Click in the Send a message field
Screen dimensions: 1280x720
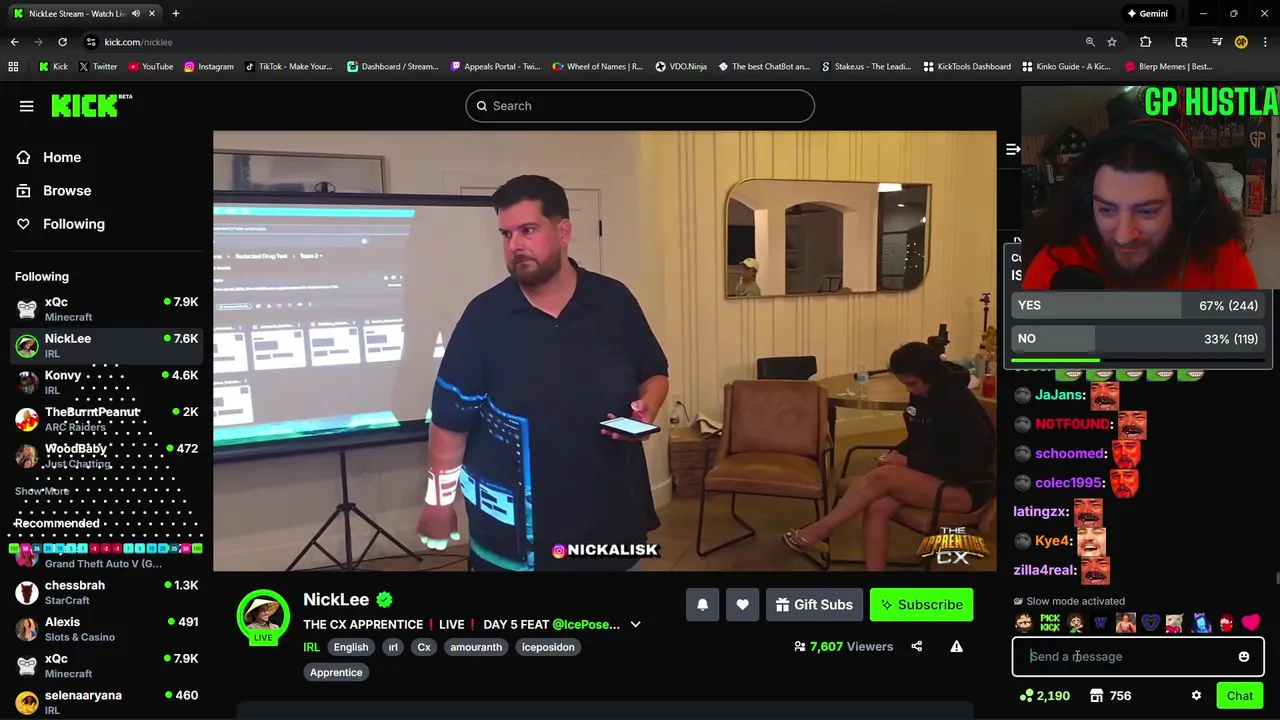(x=1125, y=657)
